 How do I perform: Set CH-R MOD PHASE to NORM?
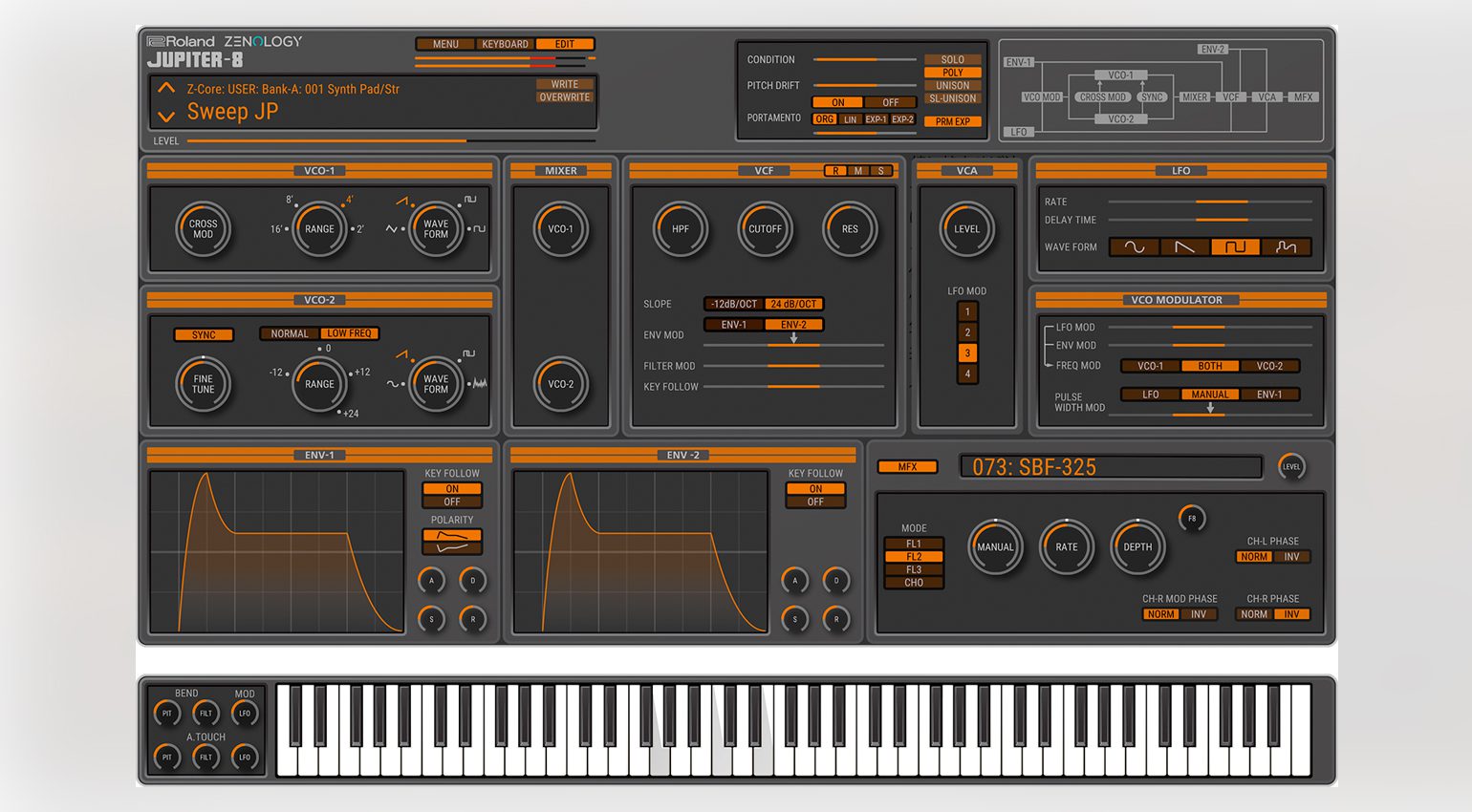coord(1160,614)
